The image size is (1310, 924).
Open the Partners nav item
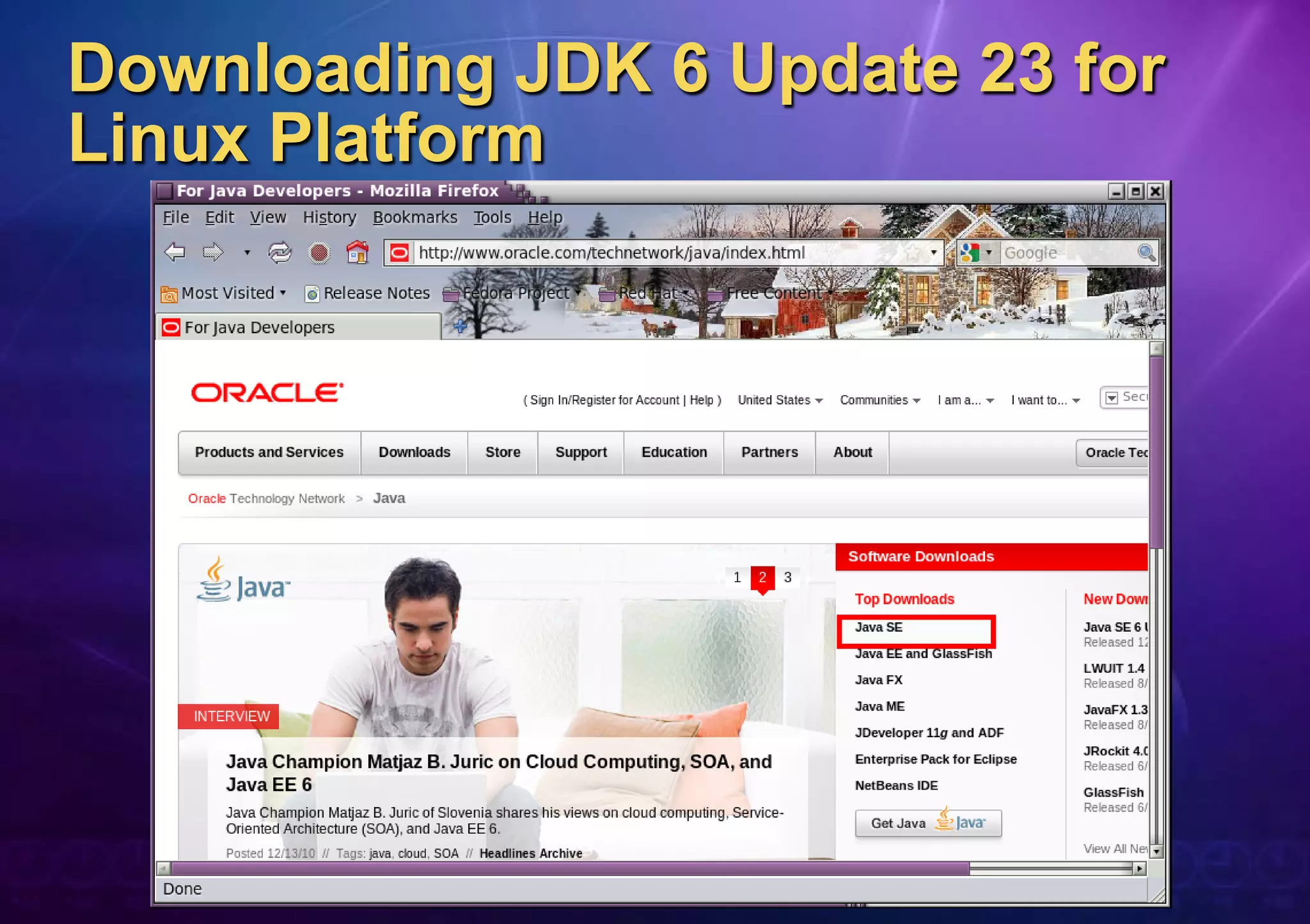tap(769, 452)
